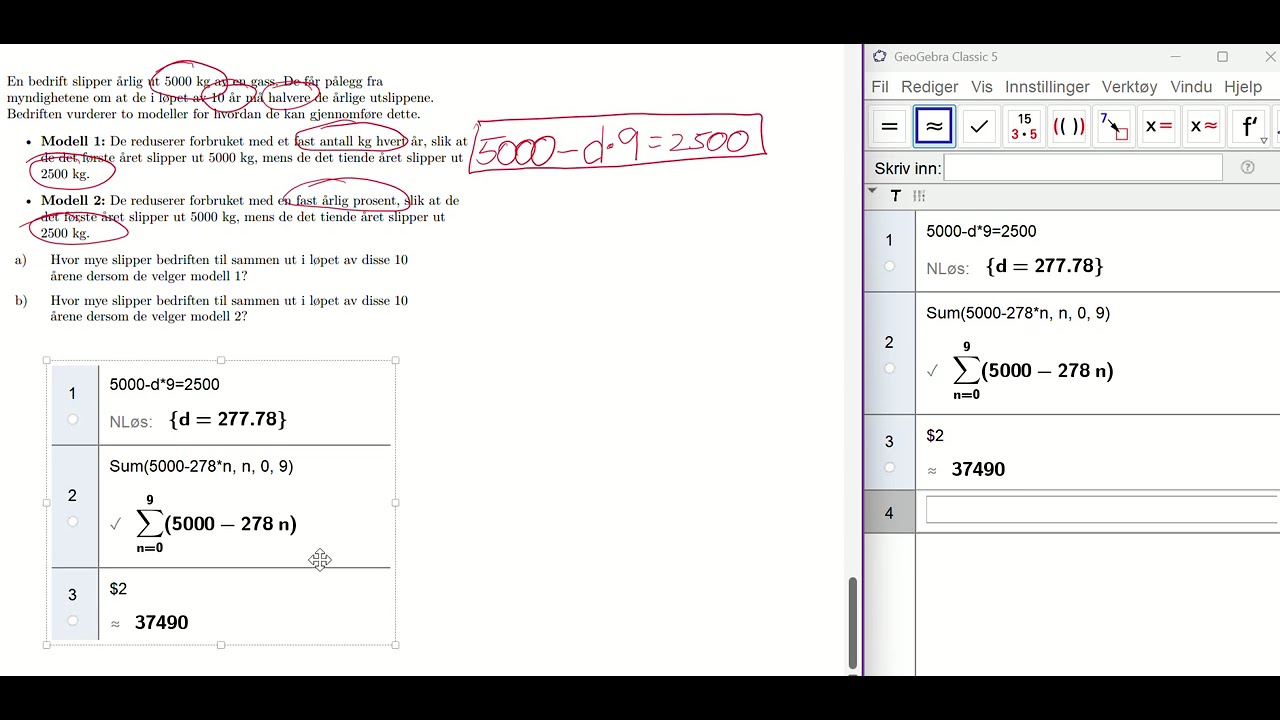Image resolution: width=1280 pixels, height=720 pixels.
Task: Open the Vindu menu
Action: pos(1191,87)
